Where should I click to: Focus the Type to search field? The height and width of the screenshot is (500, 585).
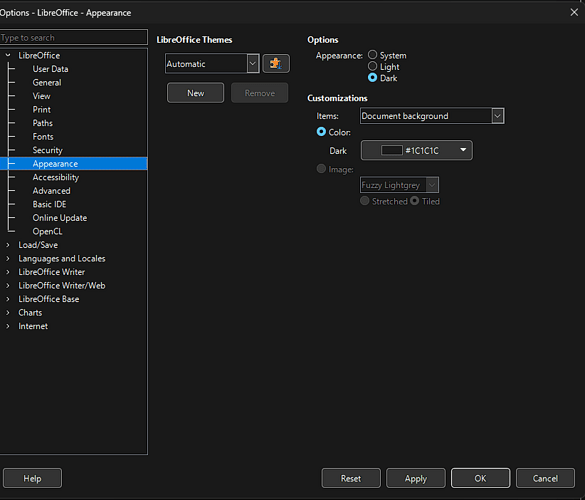click(x=73, y=37)
